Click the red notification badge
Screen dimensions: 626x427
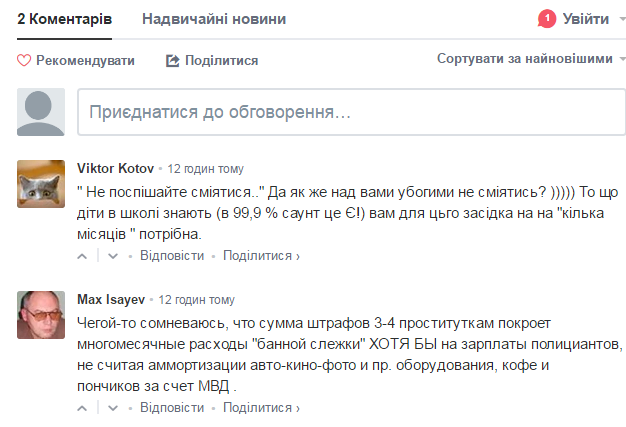click(x=546, y=19)
